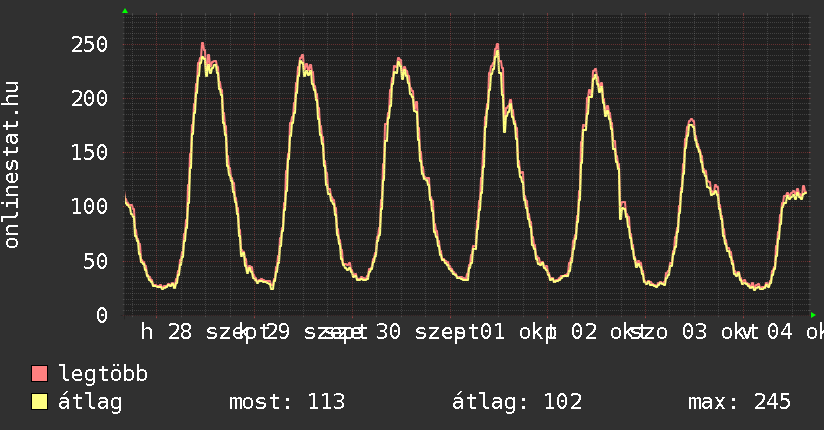Click the most: 113 value
This screenshot has height=430, width=824.
pyautogui.click(x=287, y=402)
